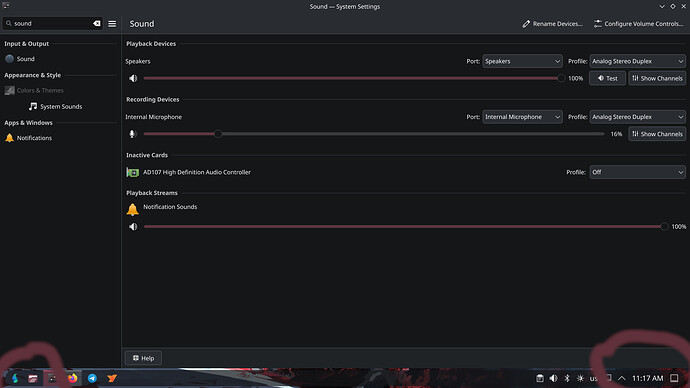690x388 pixels.
Task: Test the Speakers output
Action: tap(607, 78)
